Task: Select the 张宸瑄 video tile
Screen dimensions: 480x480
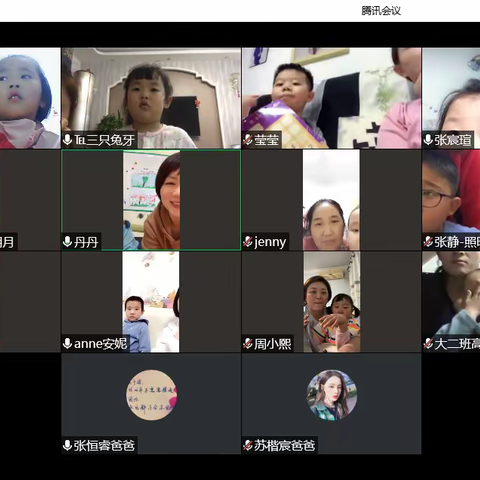Action: point(451,98)
